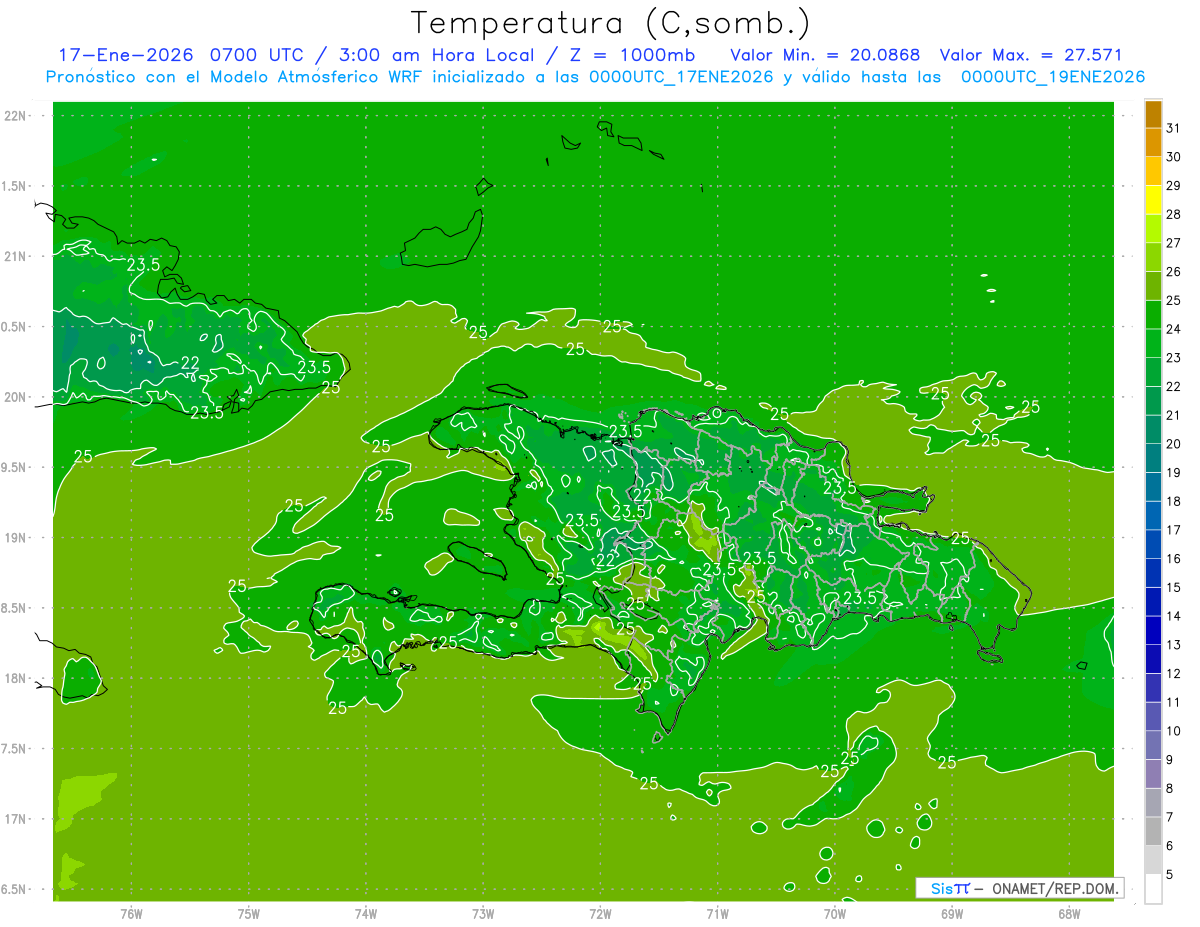Click the legend swatch between 19 and 20
Image resolution: width=1200 pixels, height=927 pixels.
[x=1153, y=458]
